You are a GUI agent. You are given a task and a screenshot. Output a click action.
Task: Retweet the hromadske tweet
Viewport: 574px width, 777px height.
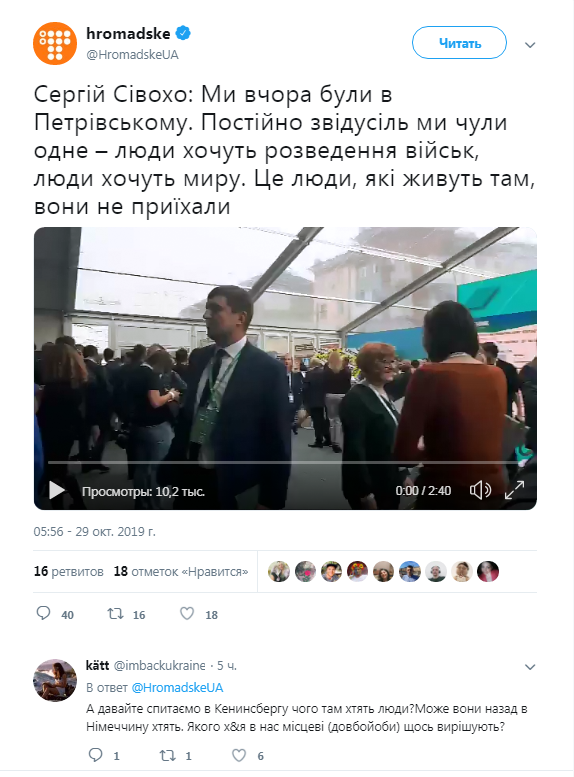(x=115, y=614)
